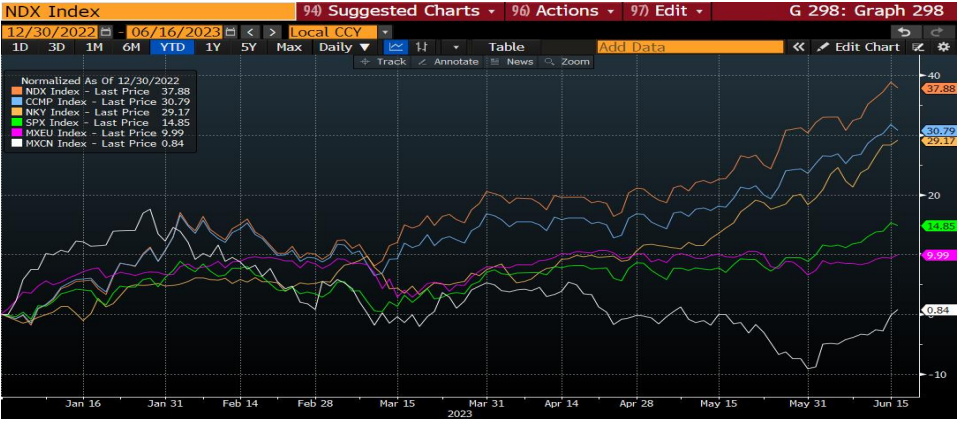Expand the Daily periodicity dropdown
959x424 pixels.
343,47
